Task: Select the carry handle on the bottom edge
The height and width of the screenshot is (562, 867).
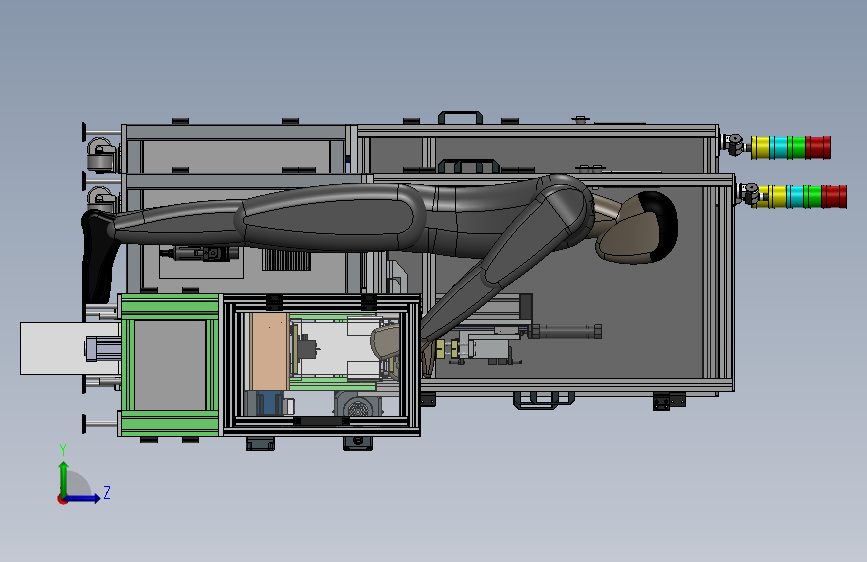Action: [x=544, y=400]
